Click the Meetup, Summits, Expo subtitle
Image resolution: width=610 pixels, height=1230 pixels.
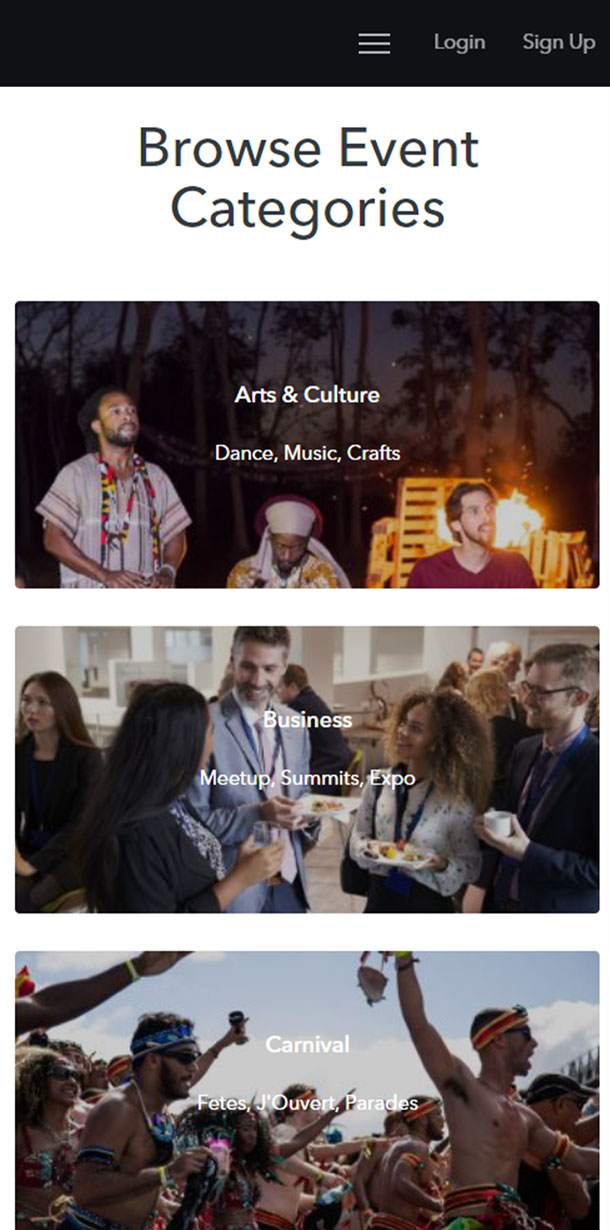coord(307,777)
